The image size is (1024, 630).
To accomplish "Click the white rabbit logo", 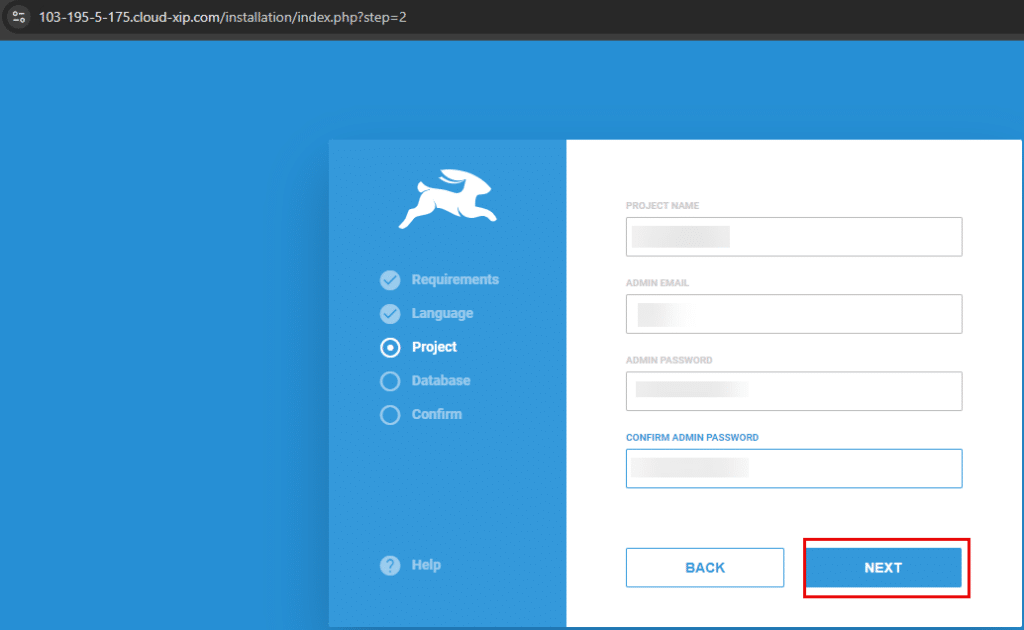I will pos(446,199).
